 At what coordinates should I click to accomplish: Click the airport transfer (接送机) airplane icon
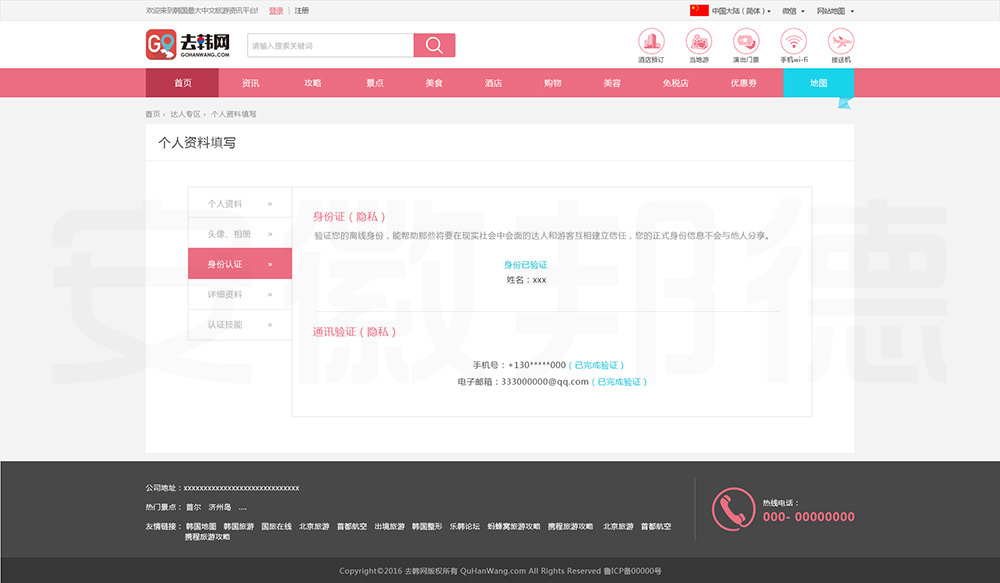[841, 42]
